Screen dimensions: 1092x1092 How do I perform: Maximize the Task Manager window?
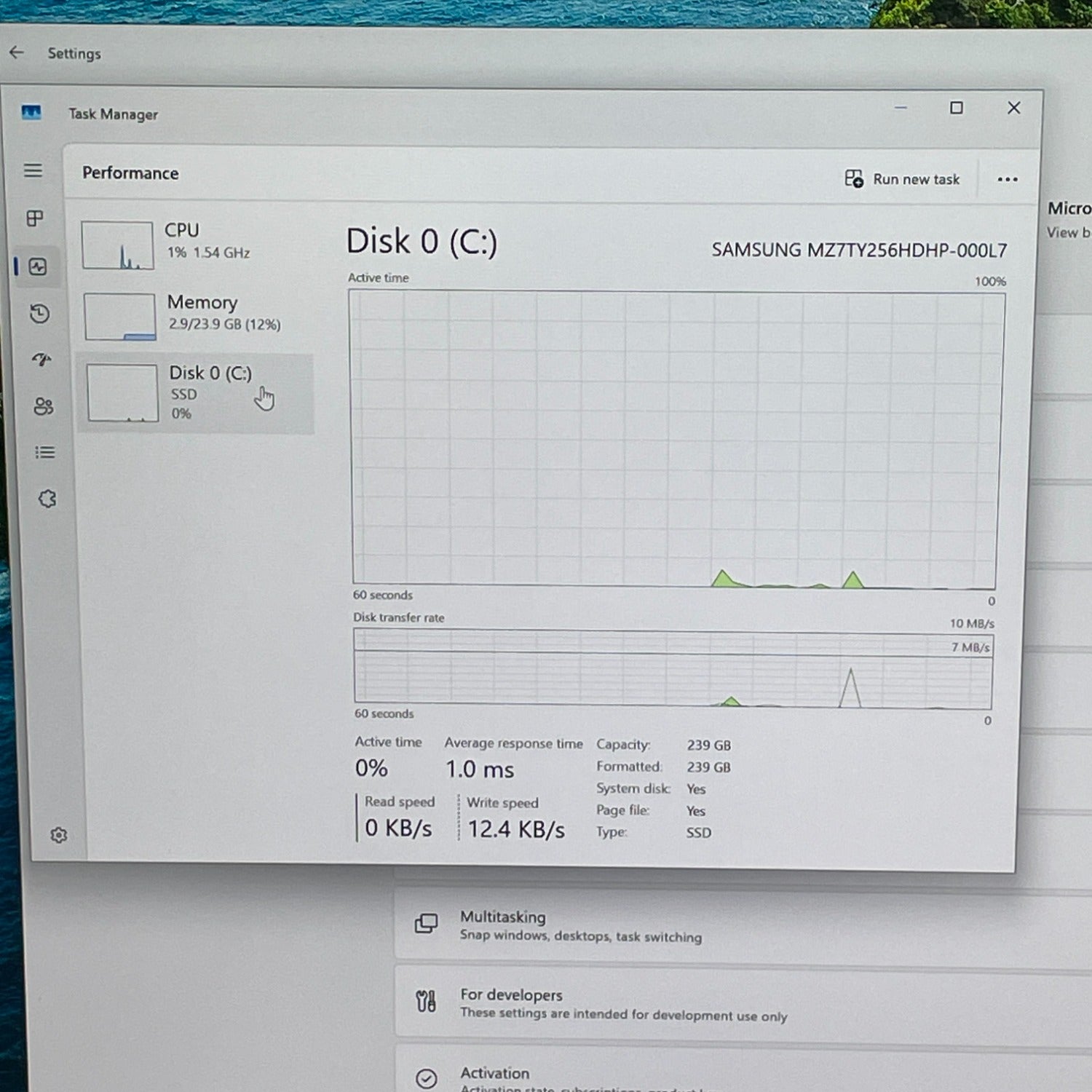[957, 108]
